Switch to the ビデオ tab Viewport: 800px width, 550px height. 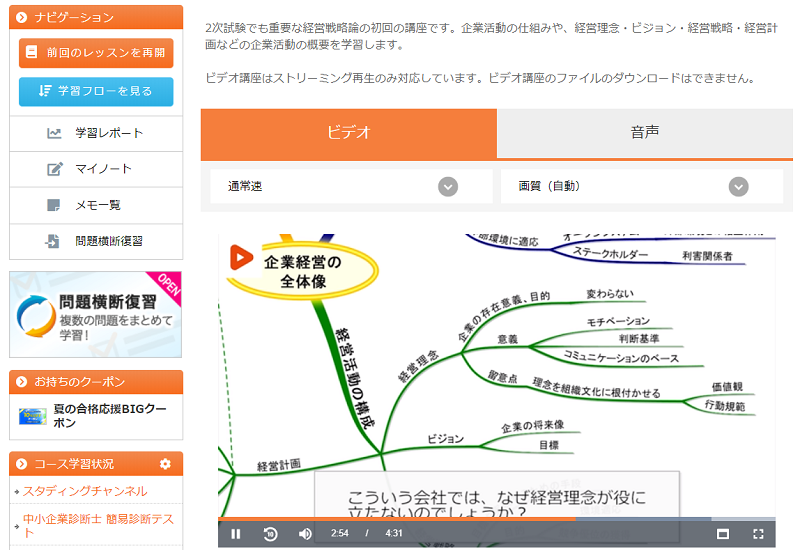[x=348, y=133]
